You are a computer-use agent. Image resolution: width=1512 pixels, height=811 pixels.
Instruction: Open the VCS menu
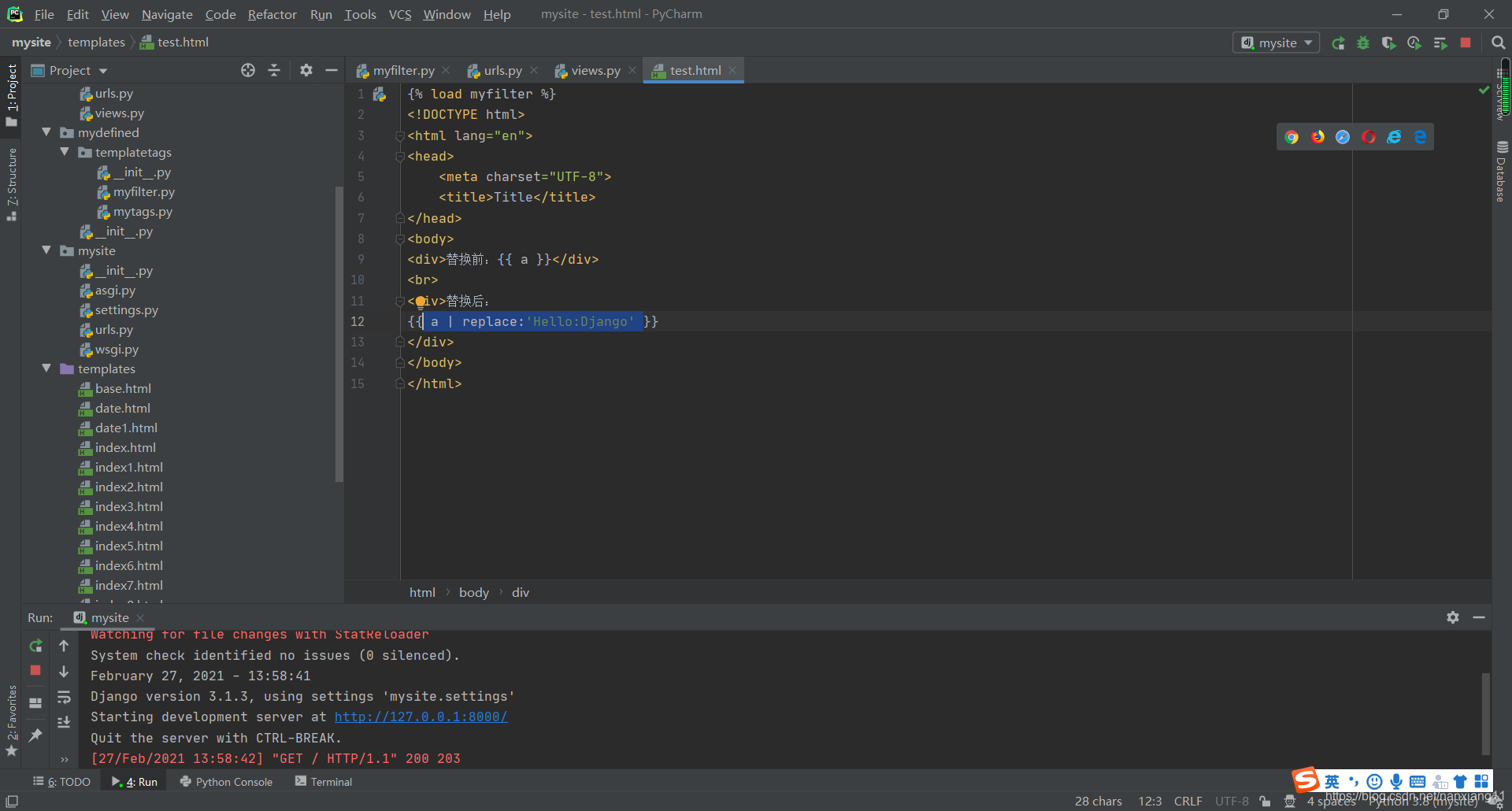[400, 14]
